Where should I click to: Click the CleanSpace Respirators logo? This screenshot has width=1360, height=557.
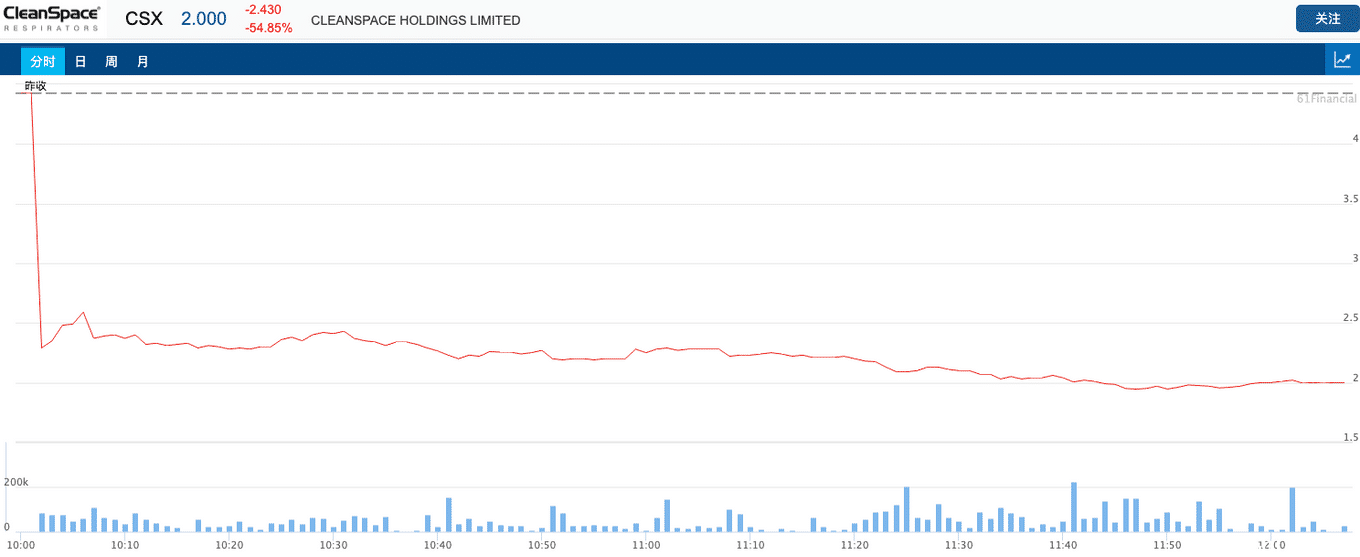click(x=52, y=19)
